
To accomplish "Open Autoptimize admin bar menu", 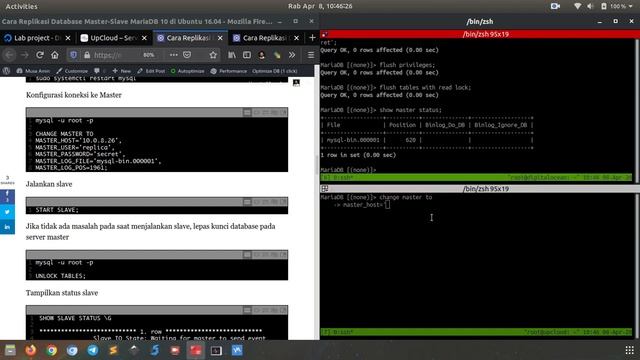I will tap(187, 71).
